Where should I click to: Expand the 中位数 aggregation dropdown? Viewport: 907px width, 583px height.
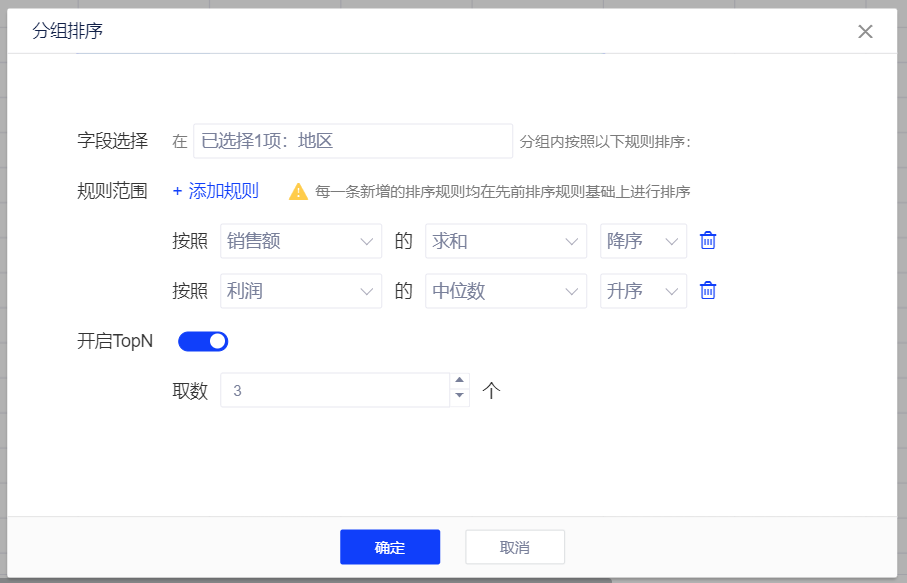click(x=505, y=291)
